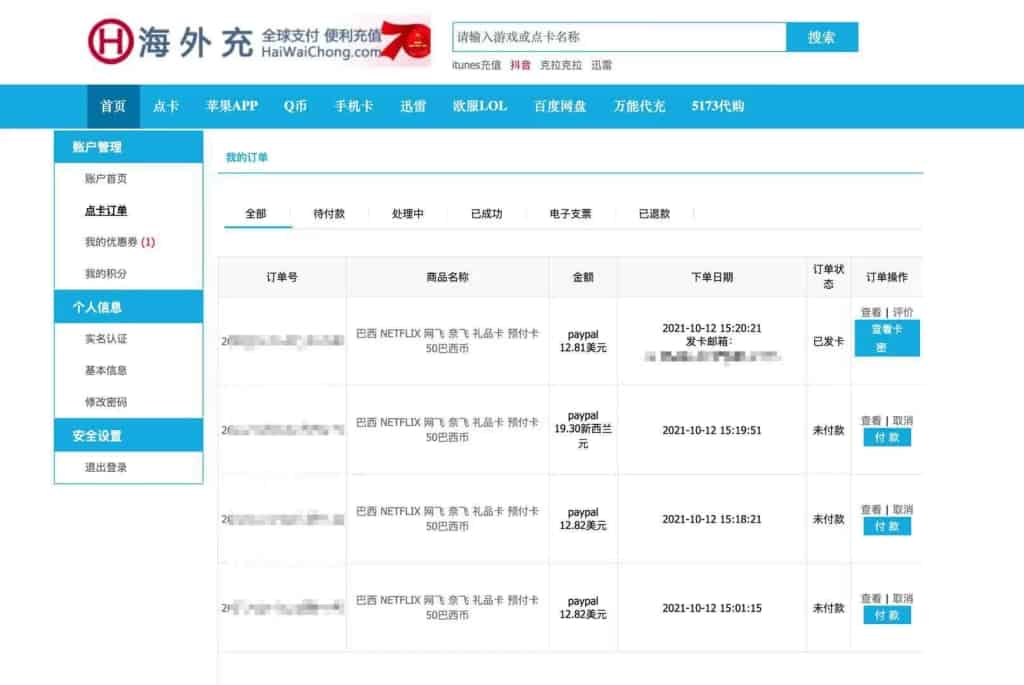Open the 克拉克拉 quick link

[x=560, y=63]
